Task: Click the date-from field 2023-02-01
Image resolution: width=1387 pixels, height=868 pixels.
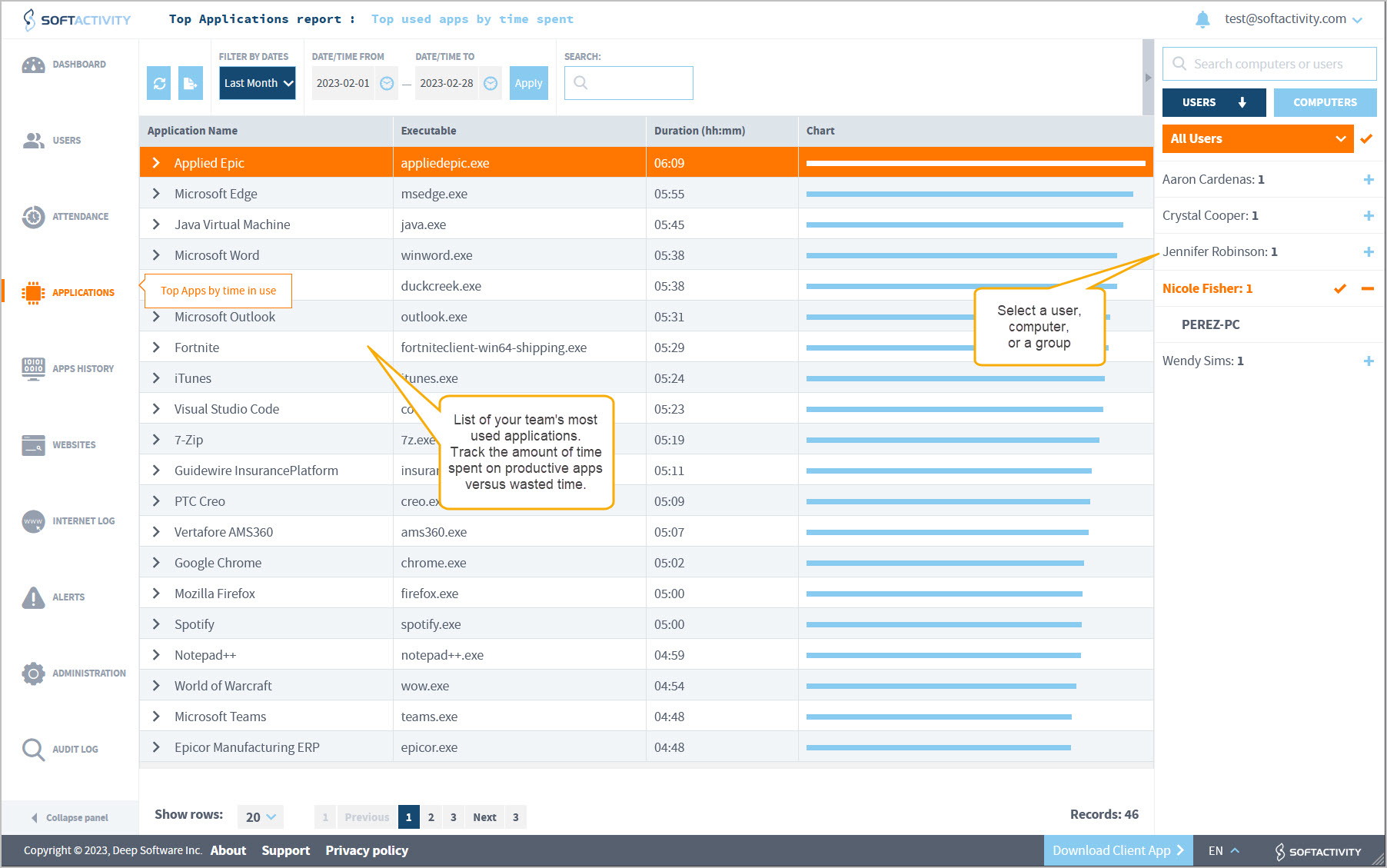Action: (344, 83)
